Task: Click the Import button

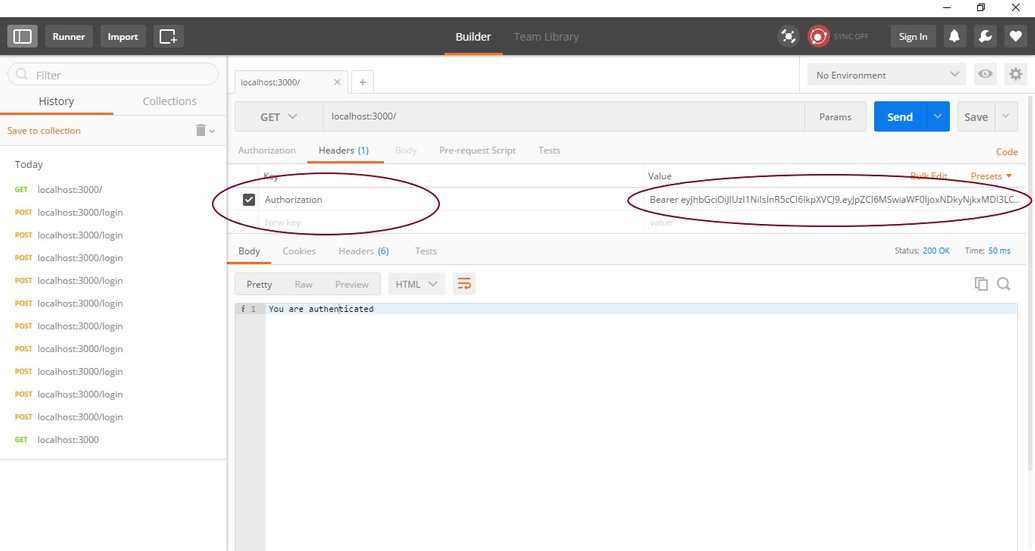Action: [123, 36]
